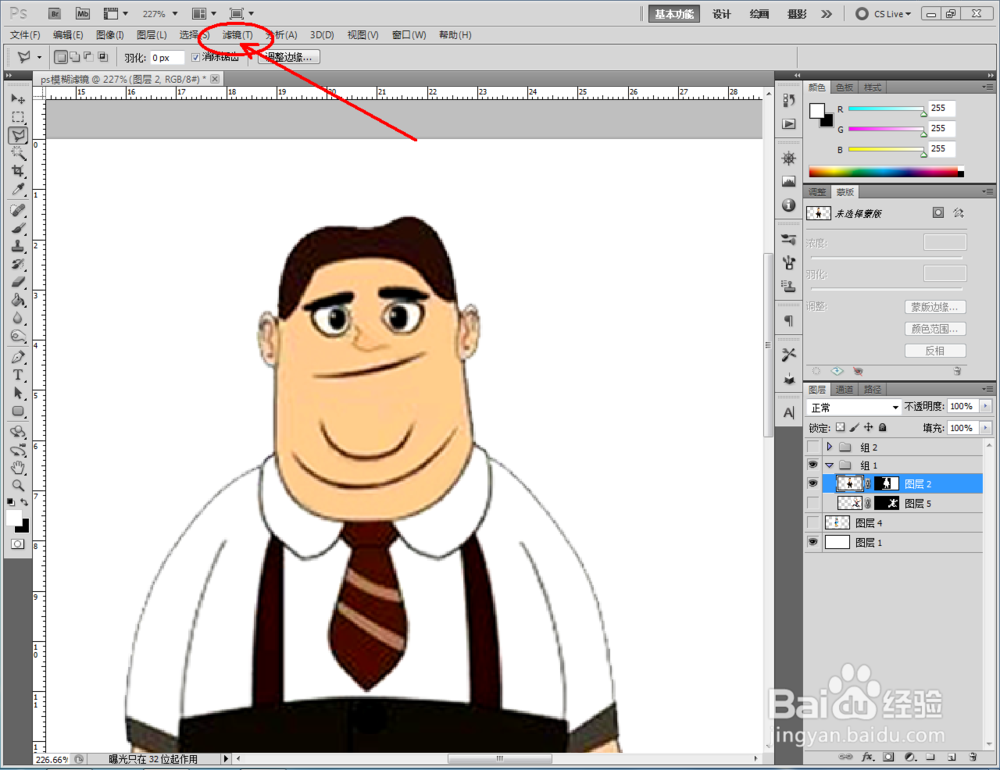Hide the group 组 1
The image size is (1000, 770).
[x=813, y=465]
